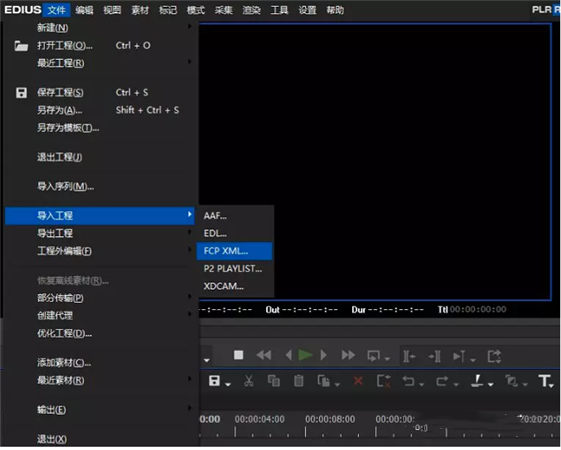Open the 采集 menu
The height and width of the screenshot is (450, 561).
224,10
